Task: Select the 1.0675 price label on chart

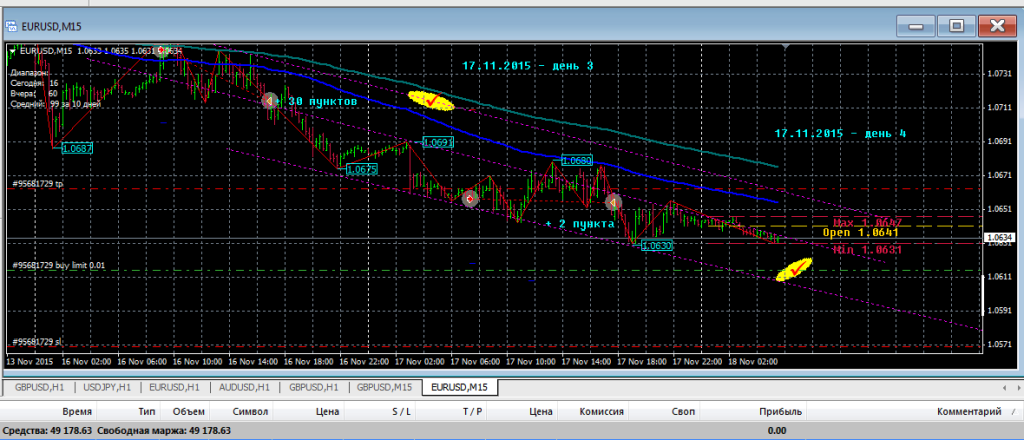Action: point(362,170)
